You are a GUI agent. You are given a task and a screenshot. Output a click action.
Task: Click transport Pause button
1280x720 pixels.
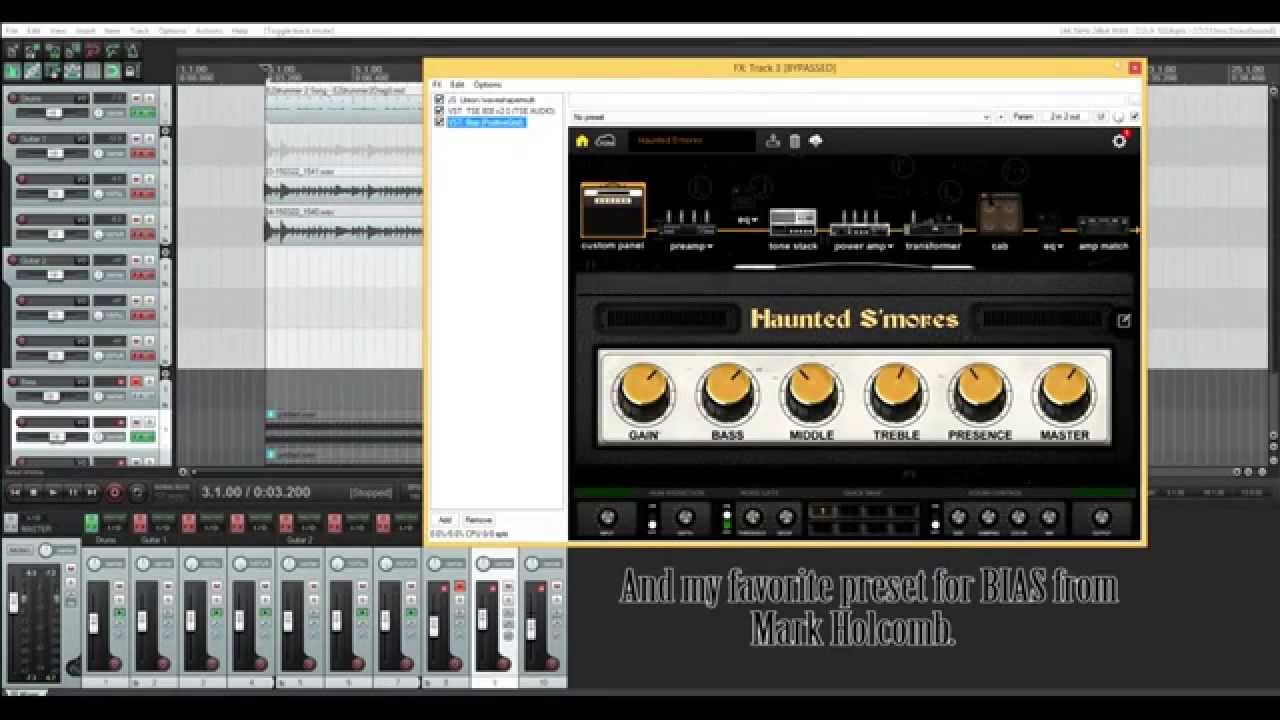[73, 492]
